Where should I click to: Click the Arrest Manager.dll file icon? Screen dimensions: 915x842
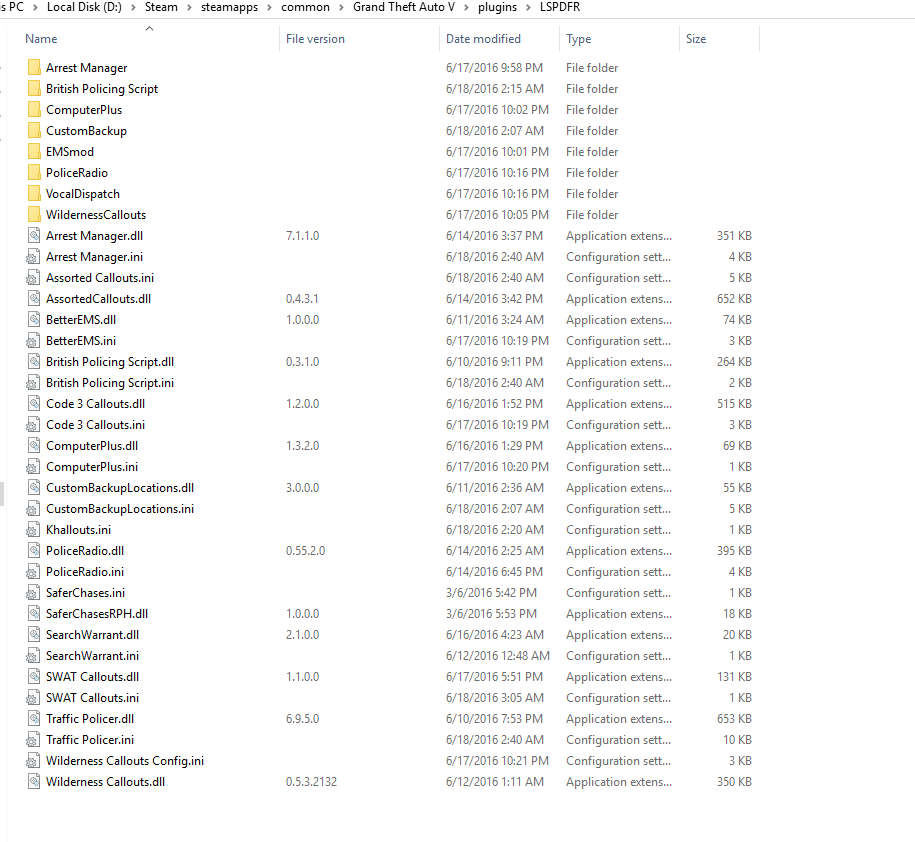[34, 236]
